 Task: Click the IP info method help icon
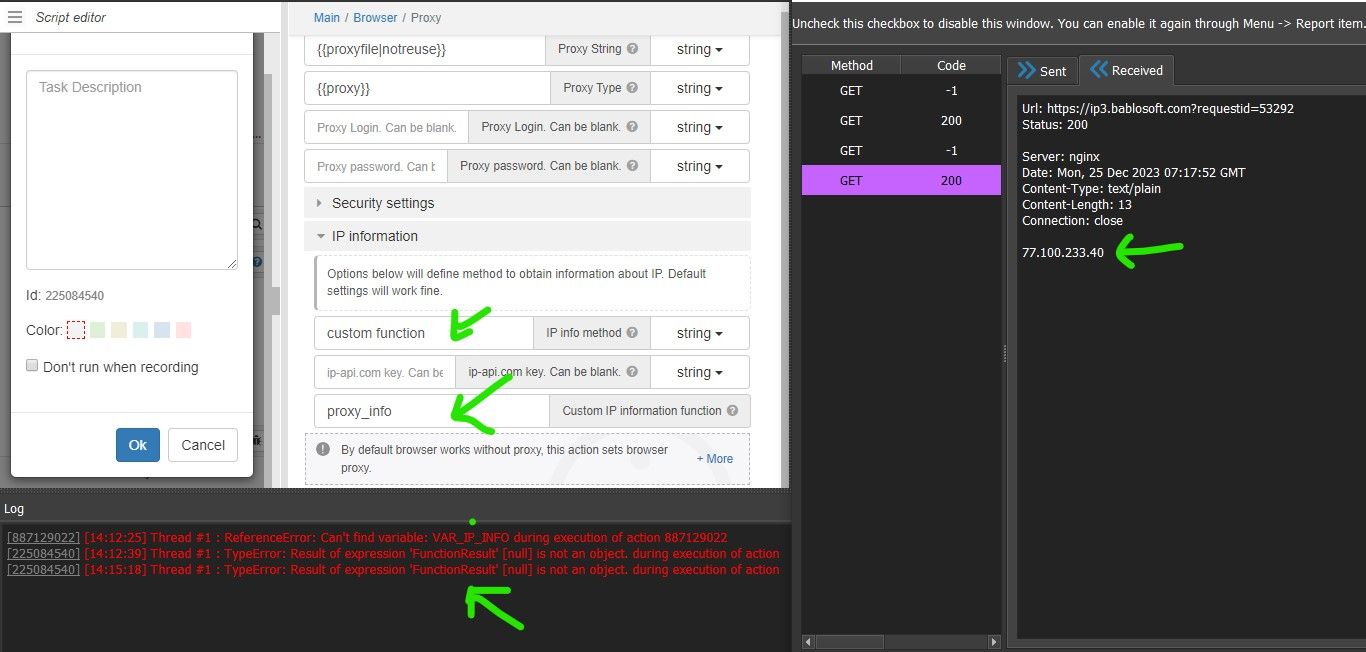[632, 333]
